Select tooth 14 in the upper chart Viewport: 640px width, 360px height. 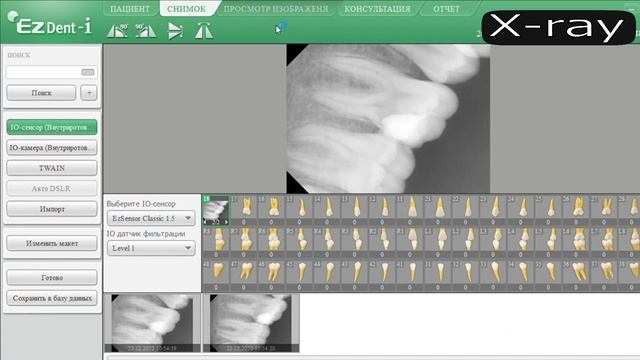click(x=327, y=210)
